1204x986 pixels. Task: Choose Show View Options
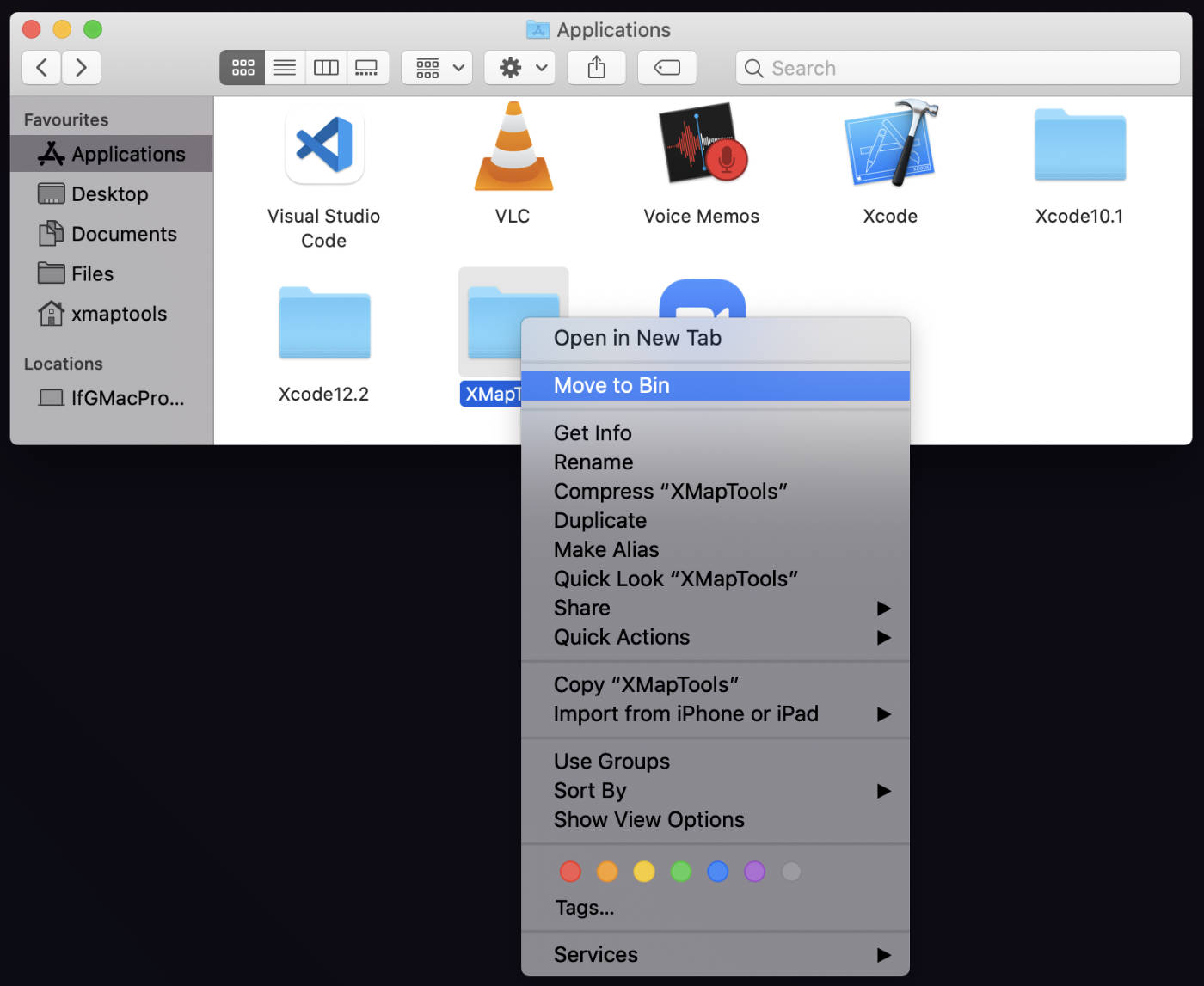[x=716, y=819]
